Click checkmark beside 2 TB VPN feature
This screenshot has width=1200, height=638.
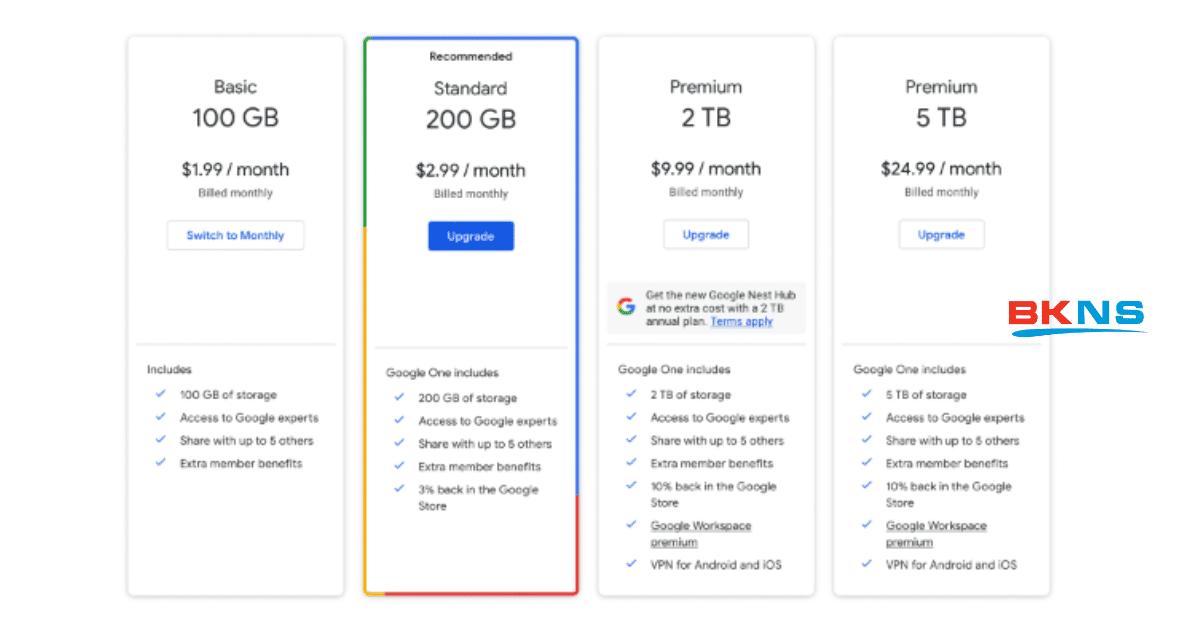coord(631,564)
